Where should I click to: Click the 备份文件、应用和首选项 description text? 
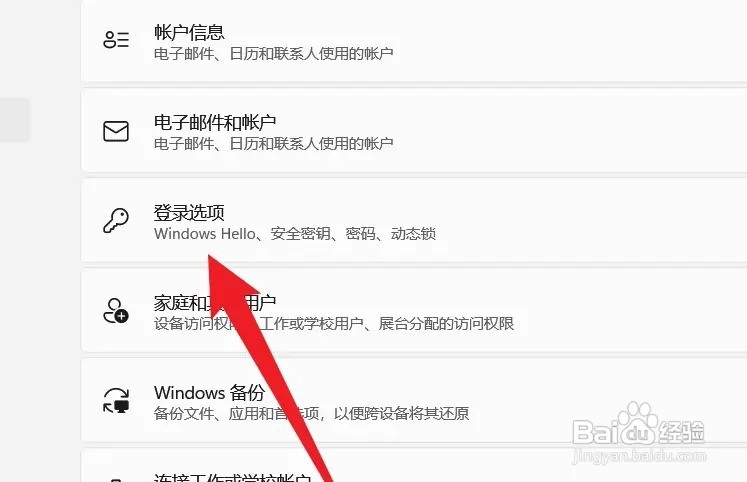[312, 413]
